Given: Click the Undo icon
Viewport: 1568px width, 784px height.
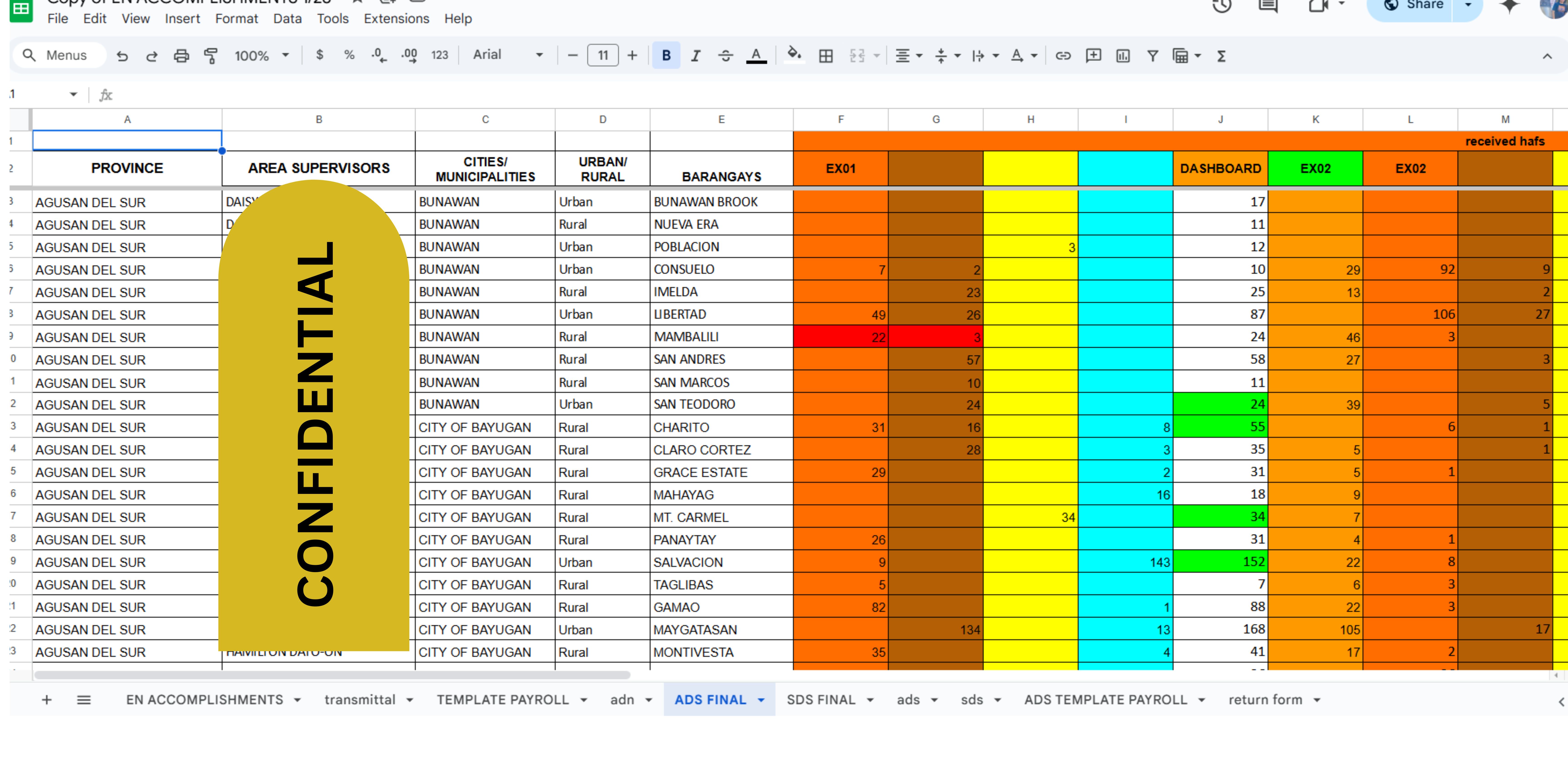Looking at the screenshot, I should [122, 56].
